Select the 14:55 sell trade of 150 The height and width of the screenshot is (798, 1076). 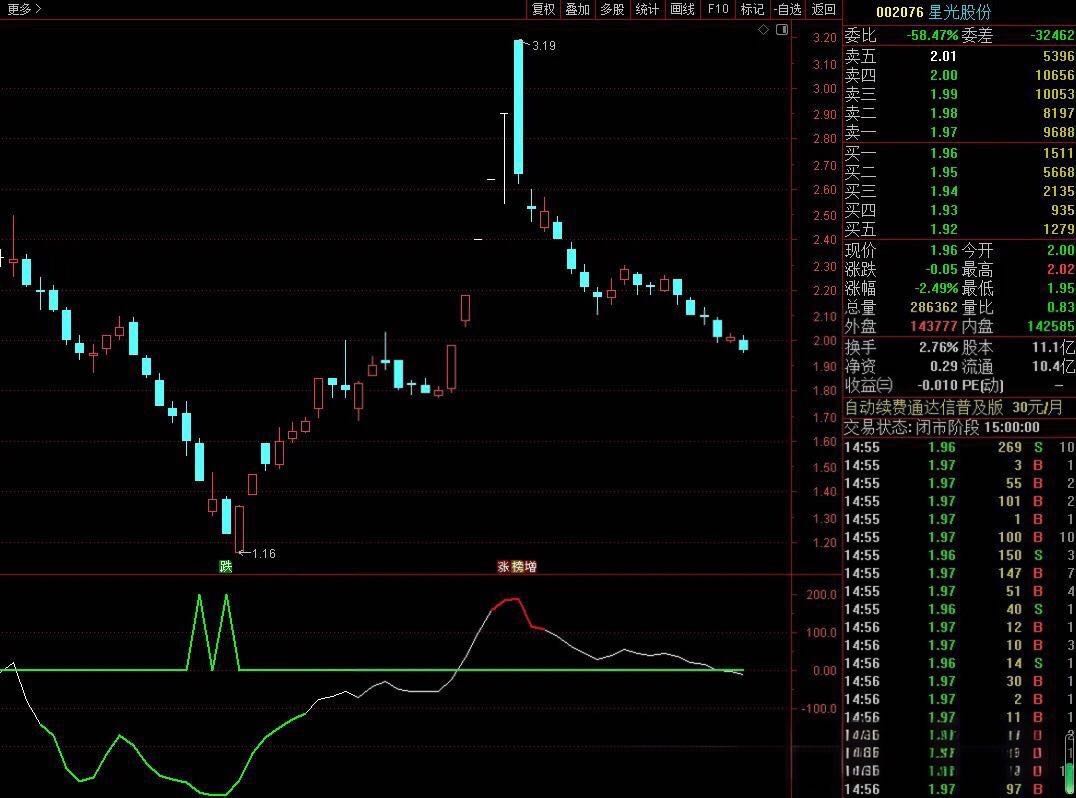(x=959, y=555)
